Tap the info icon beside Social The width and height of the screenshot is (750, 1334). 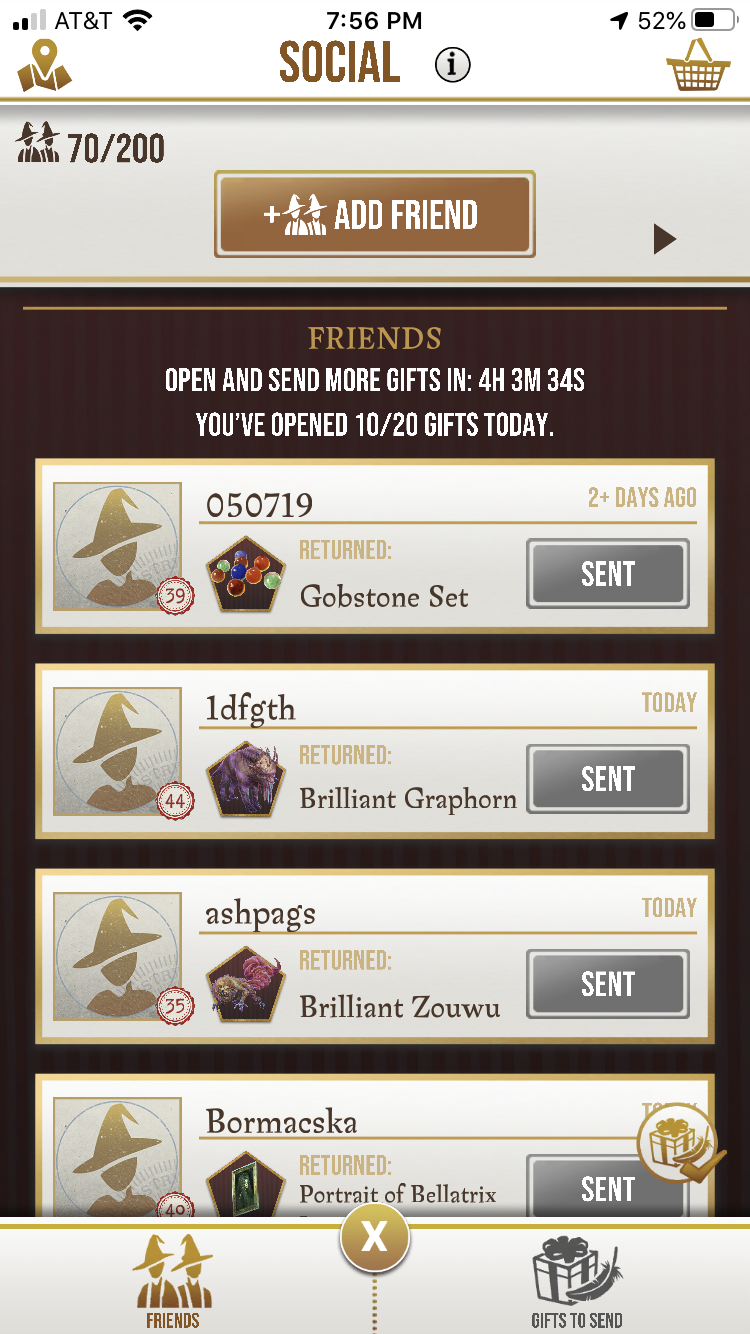453,65
